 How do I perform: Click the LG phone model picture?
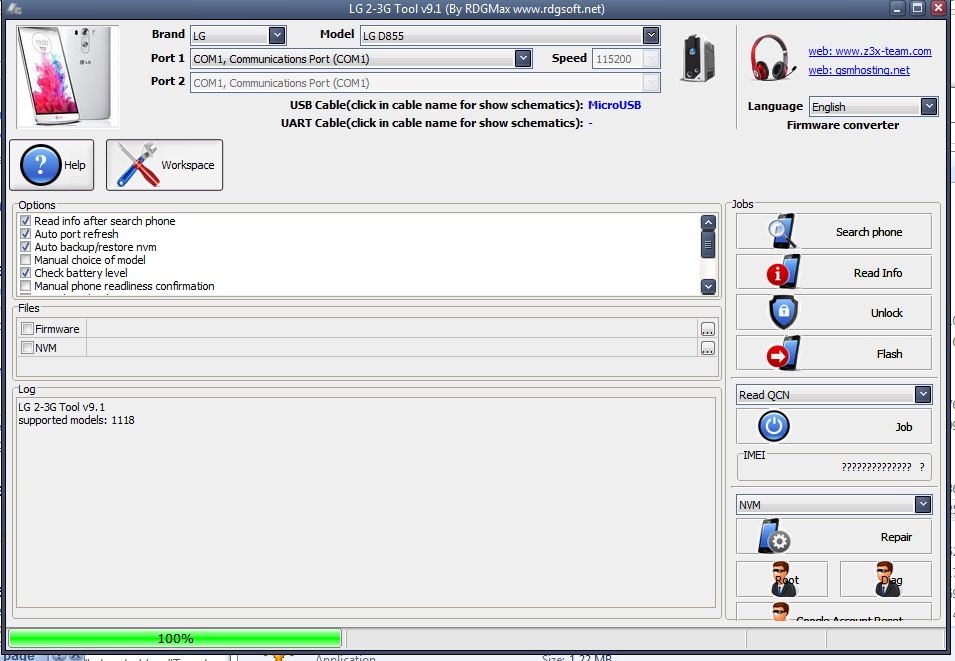pyautogui.click(x=68, y=76)
